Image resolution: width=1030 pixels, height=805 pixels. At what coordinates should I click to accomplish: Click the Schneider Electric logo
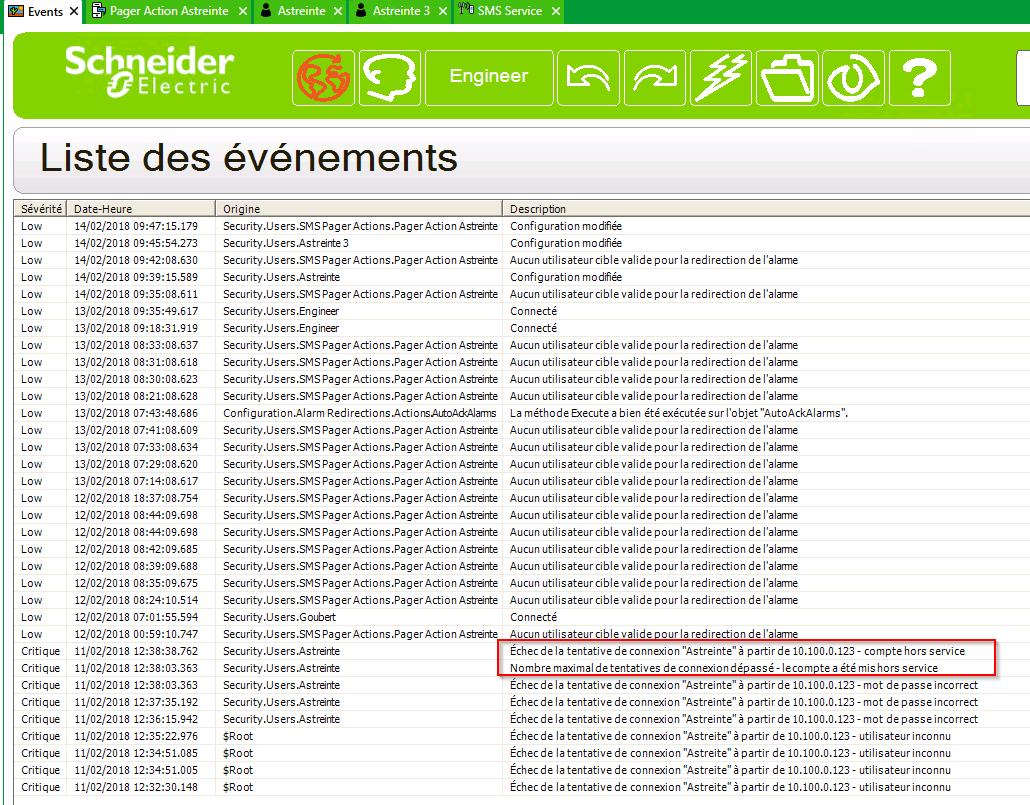150,72
